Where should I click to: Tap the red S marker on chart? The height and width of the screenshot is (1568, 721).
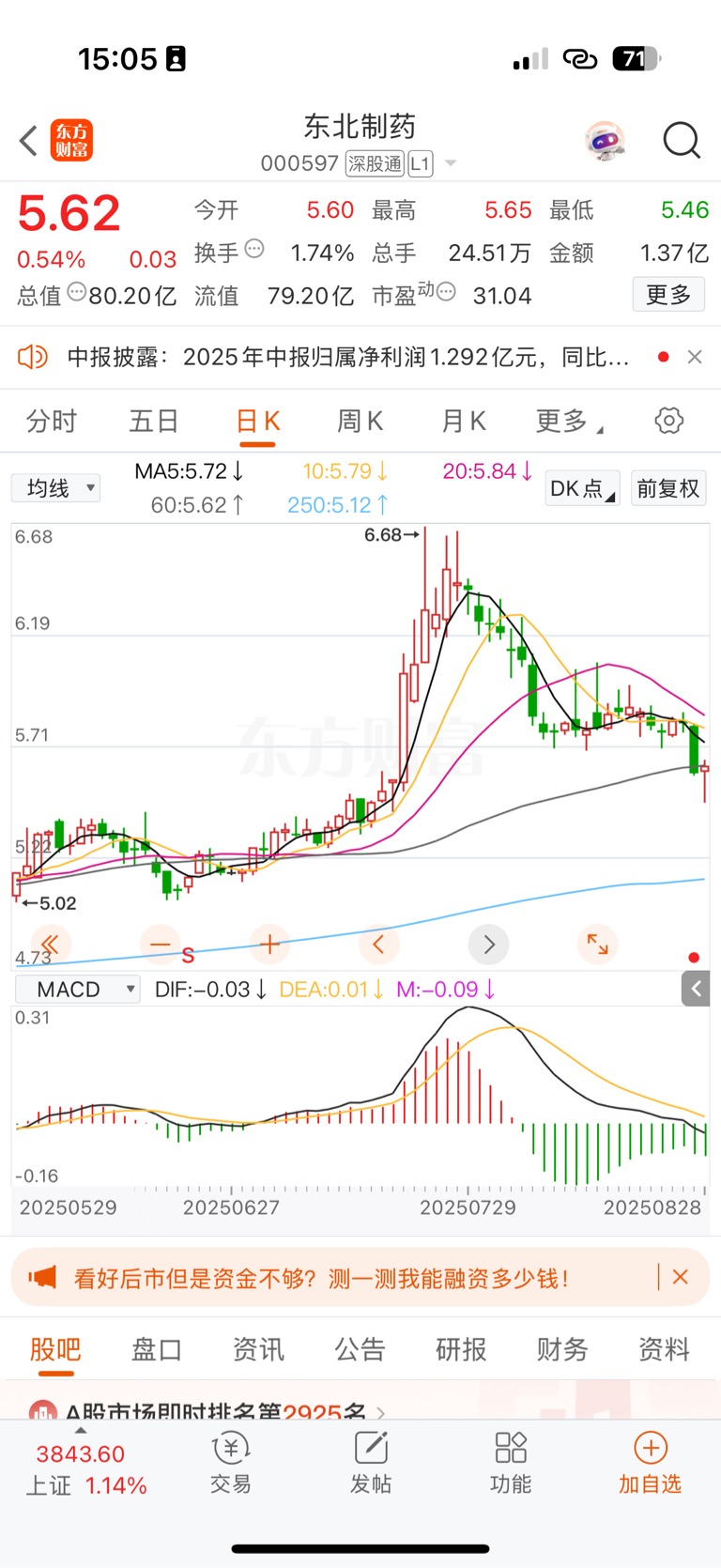pos(188,956)
